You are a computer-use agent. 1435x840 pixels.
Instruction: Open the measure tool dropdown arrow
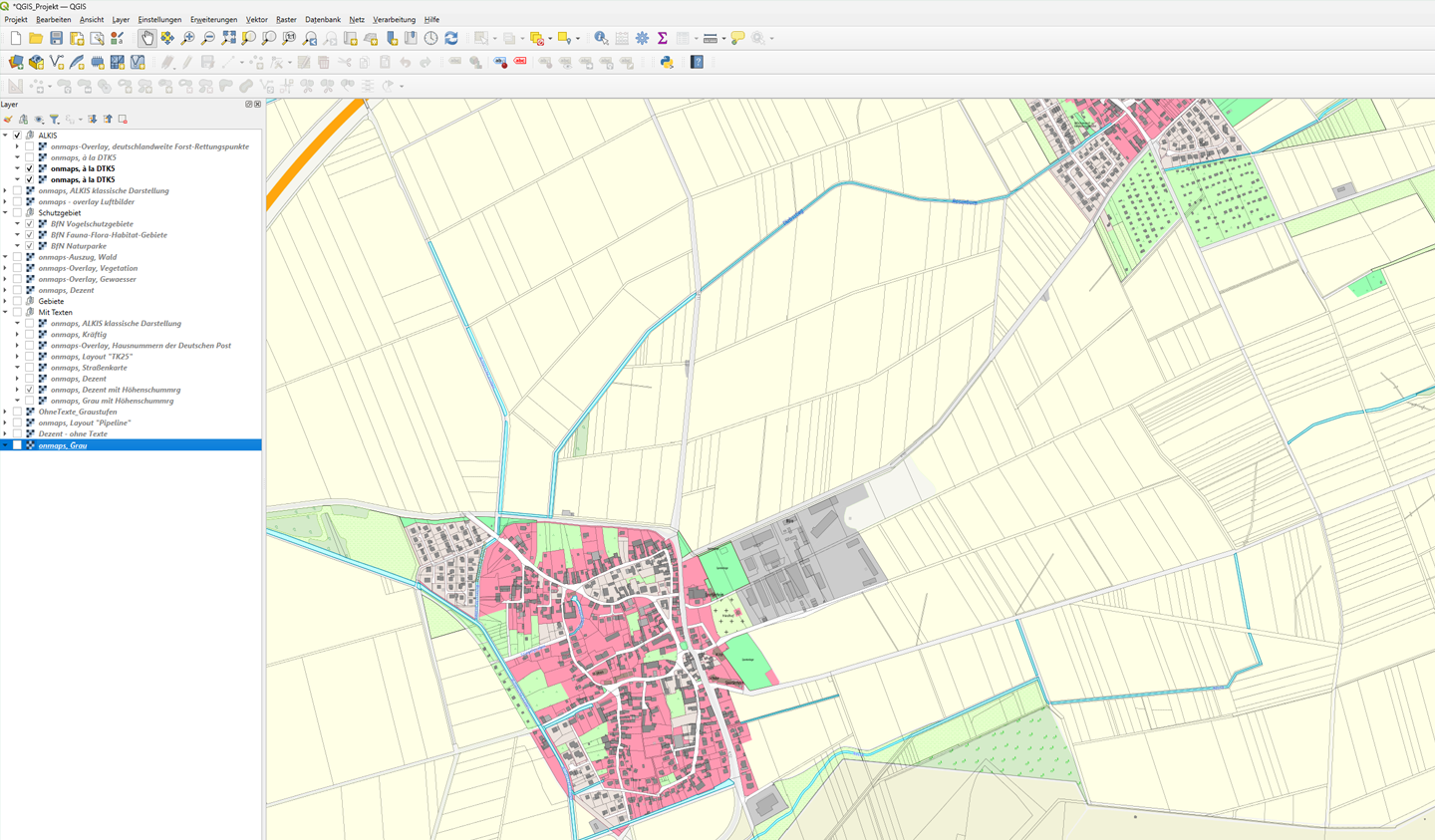click(x=723, y=39)
